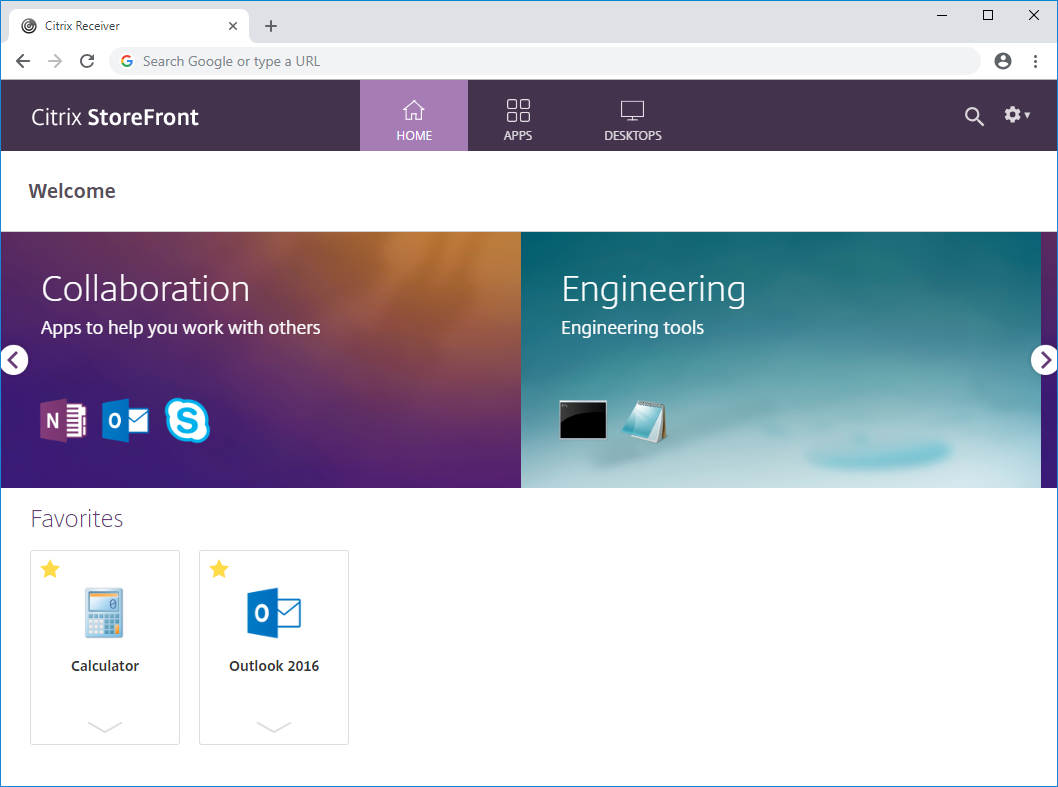1058x787 pixels.
Task: Open OneNote icon in Collaboration banner
Action: (x=63, y=421)
